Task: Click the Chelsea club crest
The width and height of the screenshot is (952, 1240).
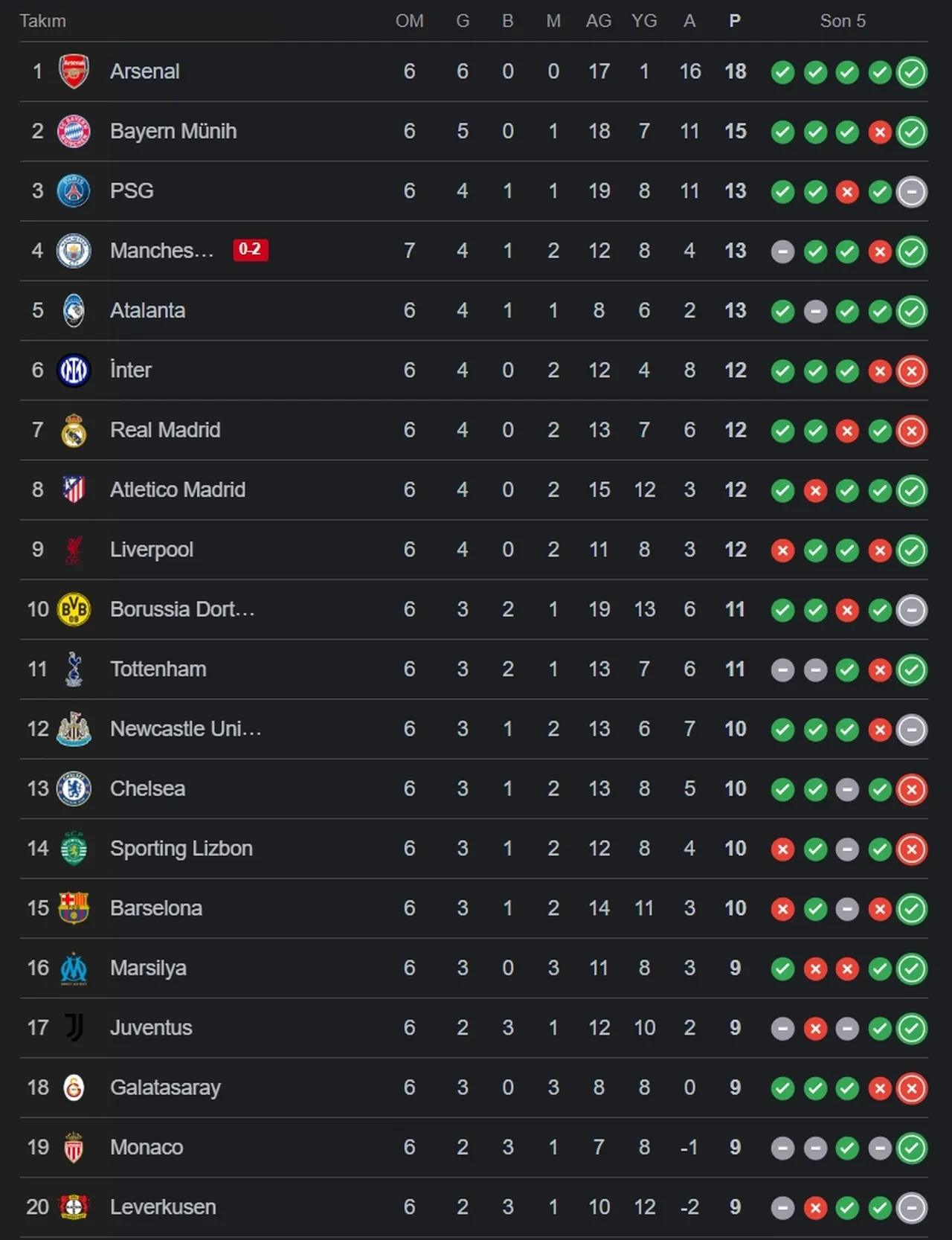Action: (x=74, y=789)
